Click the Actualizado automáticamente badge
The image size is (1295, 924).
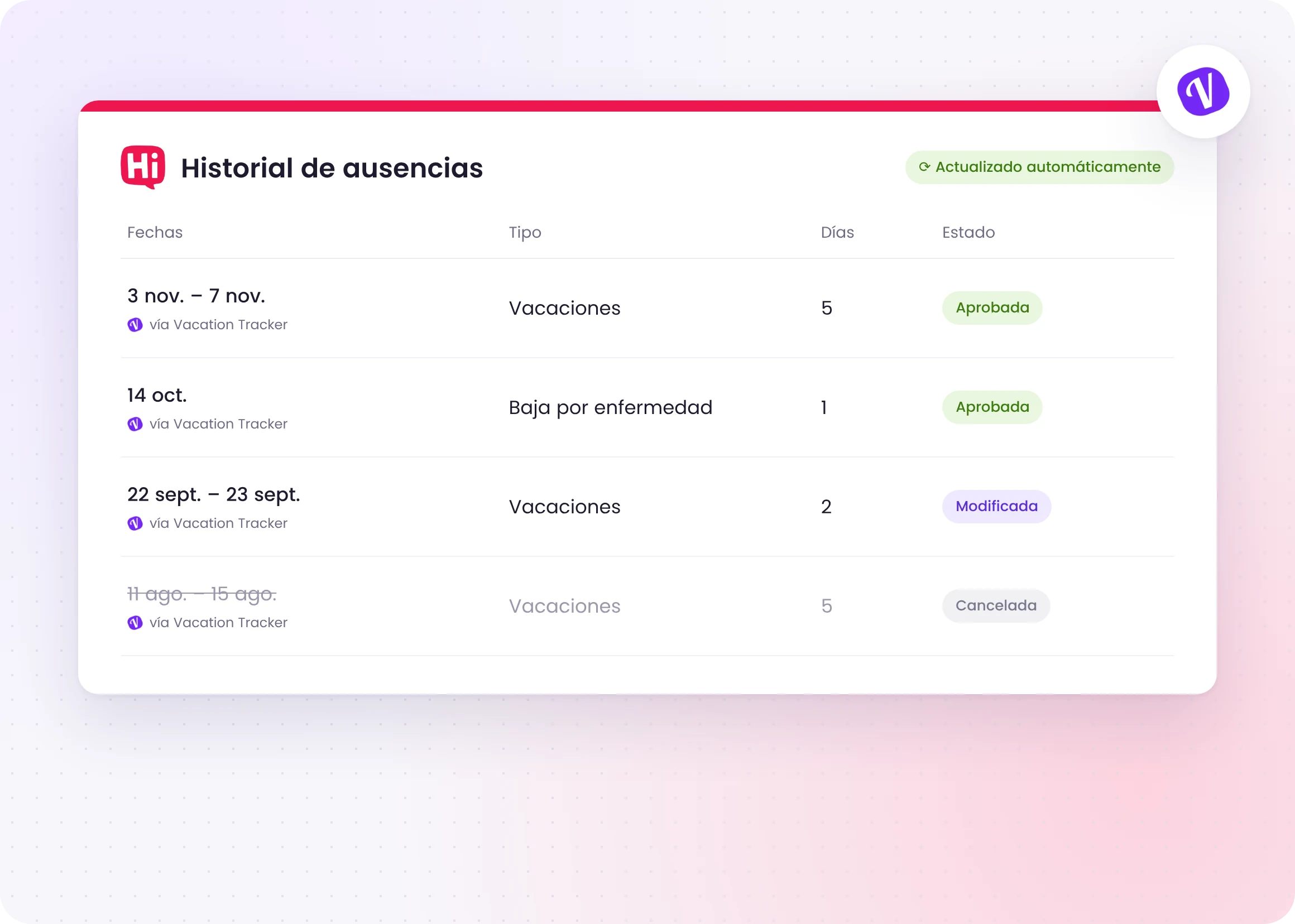[1039, 167]
